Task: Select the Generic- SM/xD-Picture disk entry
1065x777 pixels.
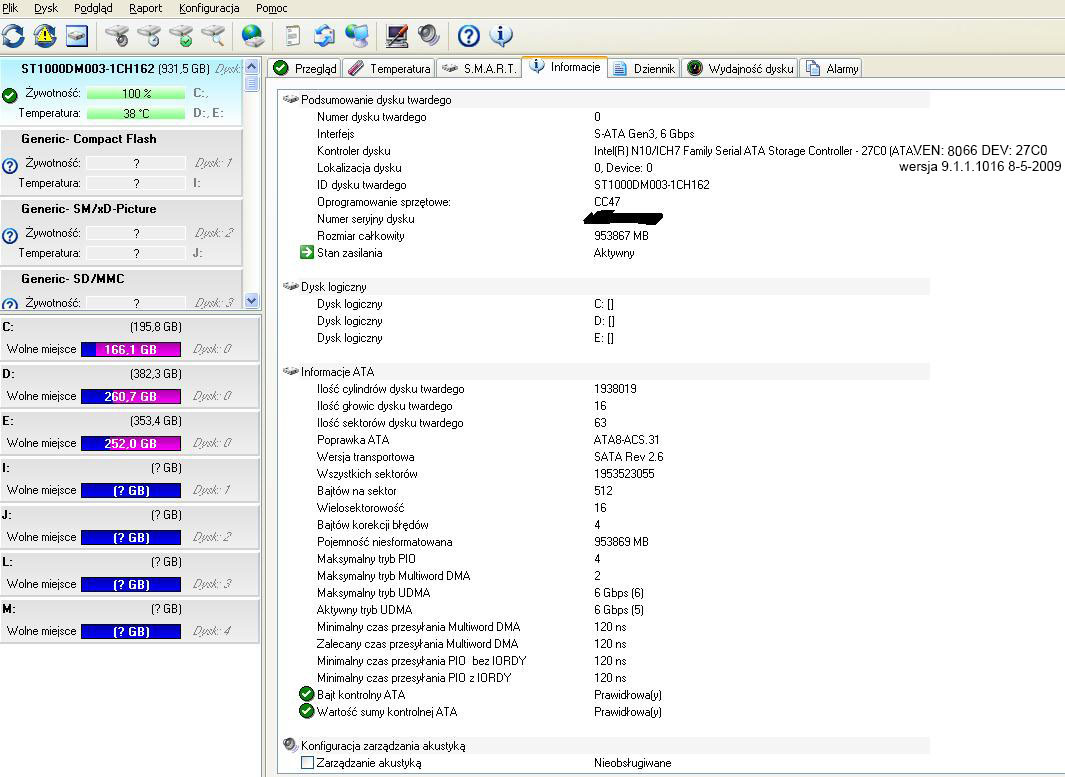Action: 121,232
